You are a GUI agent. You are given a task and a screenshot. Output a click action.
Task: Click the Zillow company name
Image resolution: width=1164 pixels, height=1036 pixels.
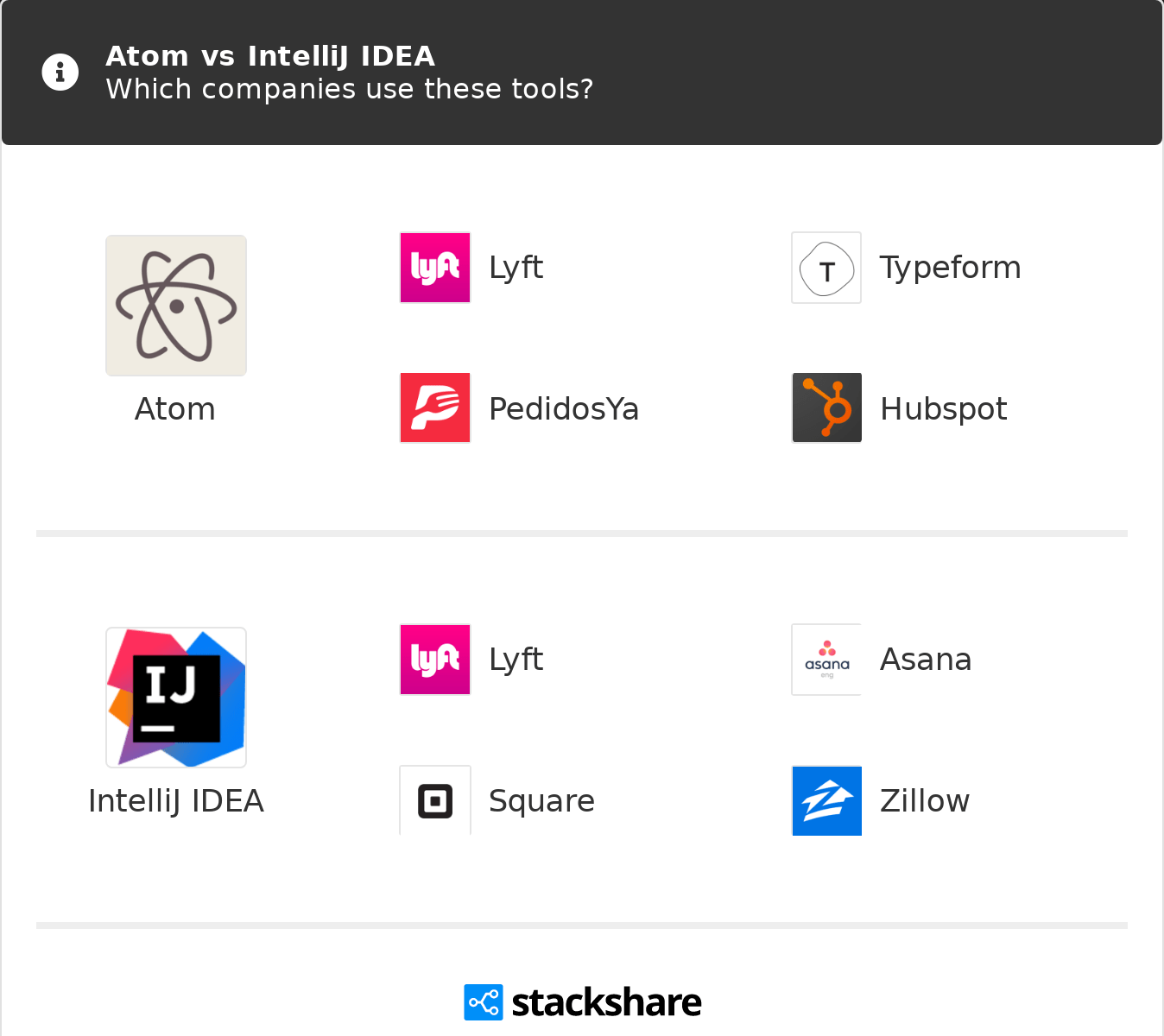925,801
